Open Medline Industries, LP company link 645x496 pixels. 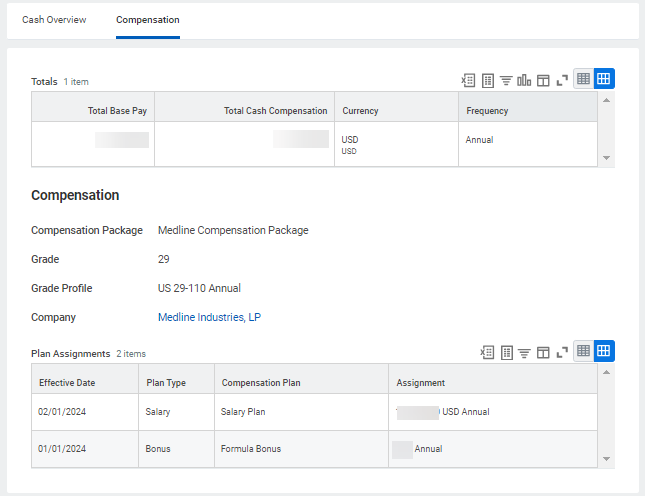[x=209, y=318]
